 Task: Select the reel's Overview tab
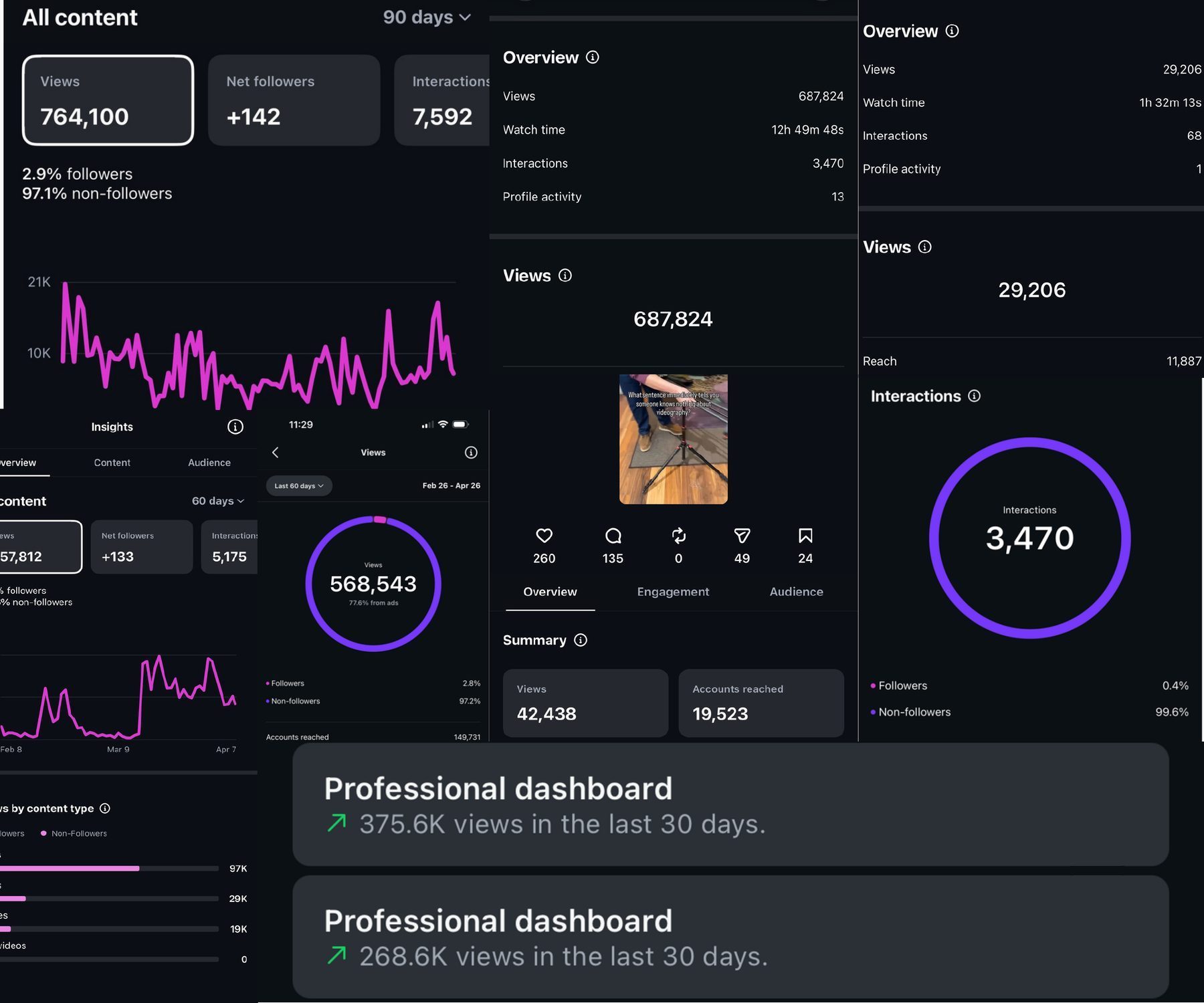[550, 592]
